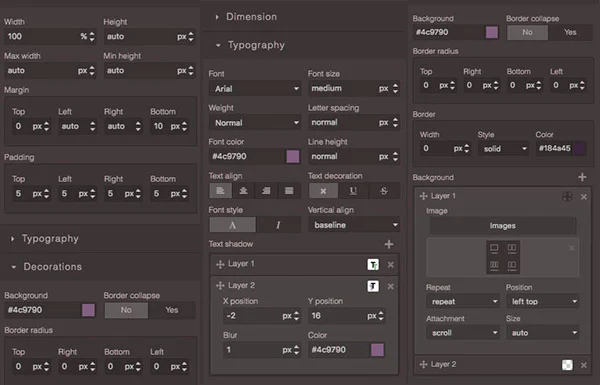The width and height of the screenshot is (600, 385).
Task: Click move handle of background Layer 1
Action: (x=424, y=196)
